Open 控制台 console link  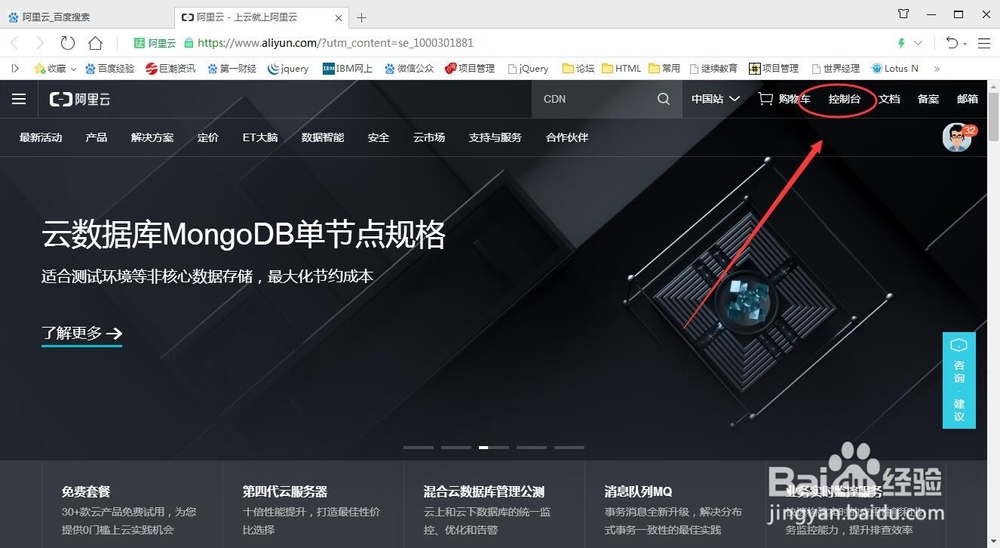(x=844, y=99)
